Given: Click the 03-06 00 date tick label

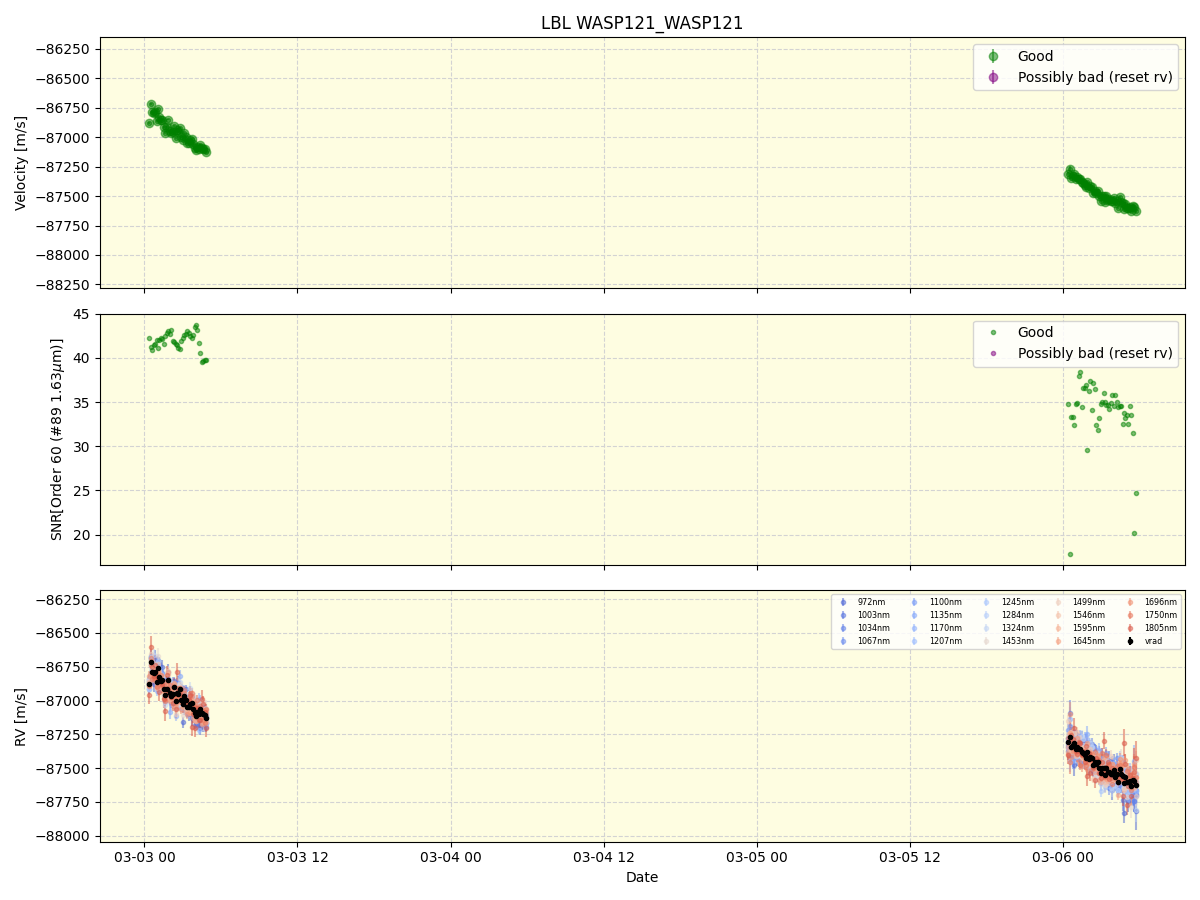Looking at the screenshot, I should click(1063, 857).
